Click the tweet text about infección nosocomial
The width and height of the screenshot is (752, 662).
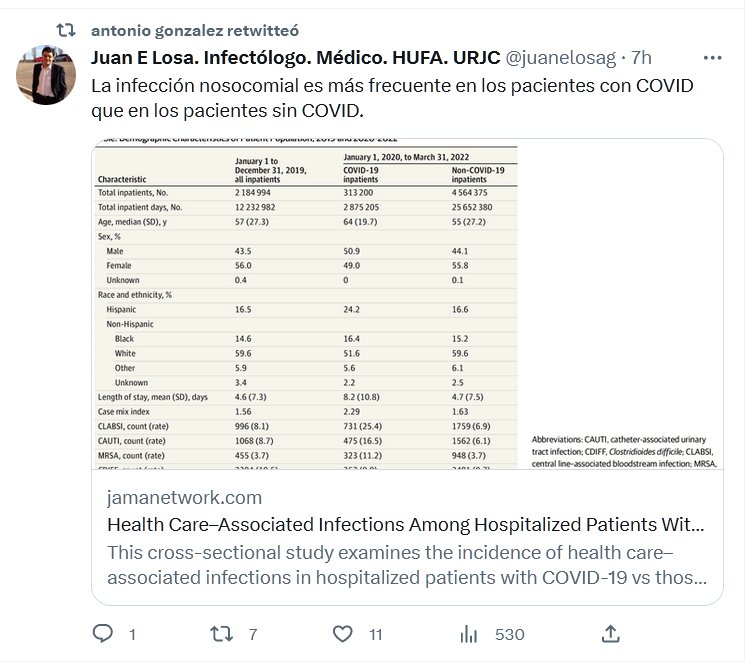point(392,97)
